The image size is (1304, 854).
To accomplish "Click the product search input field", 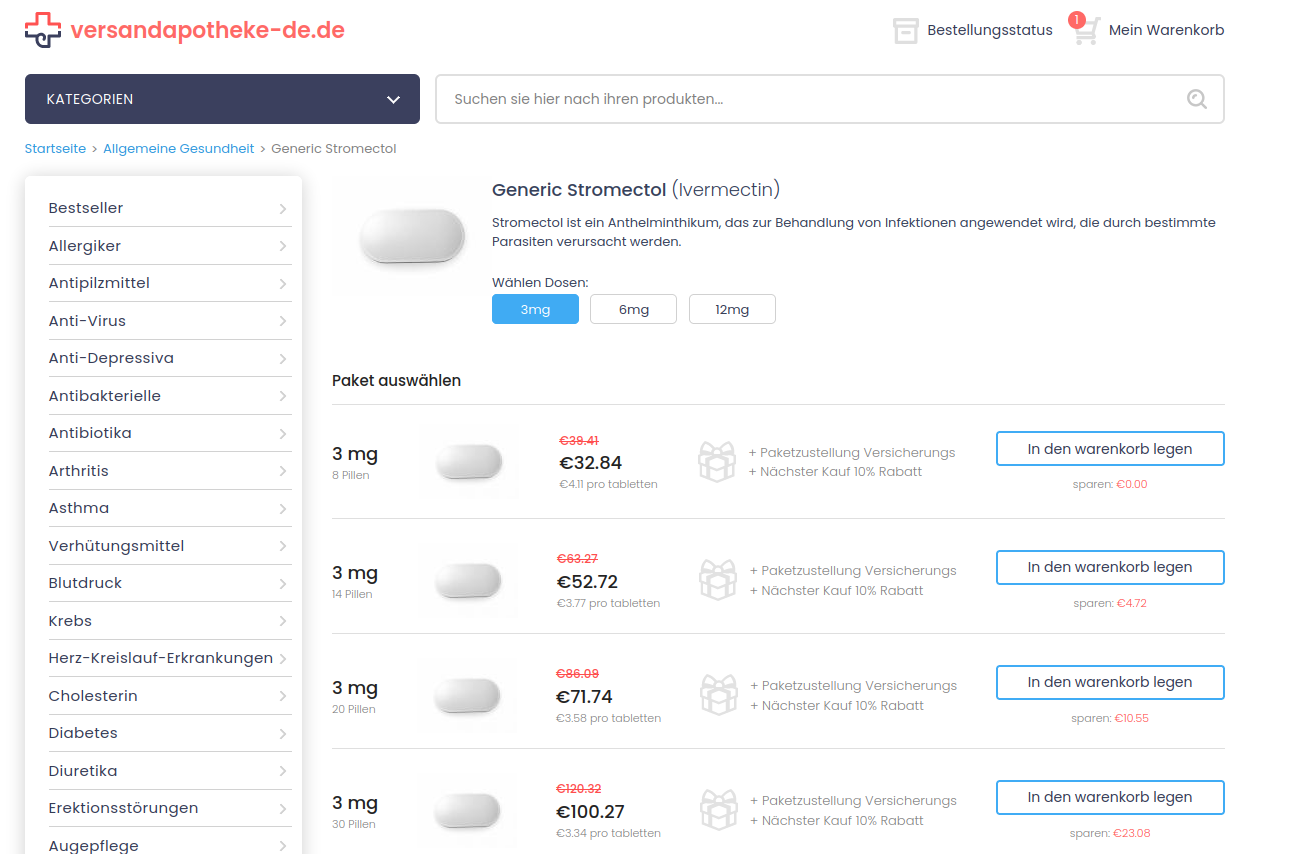I will [810, 99].
